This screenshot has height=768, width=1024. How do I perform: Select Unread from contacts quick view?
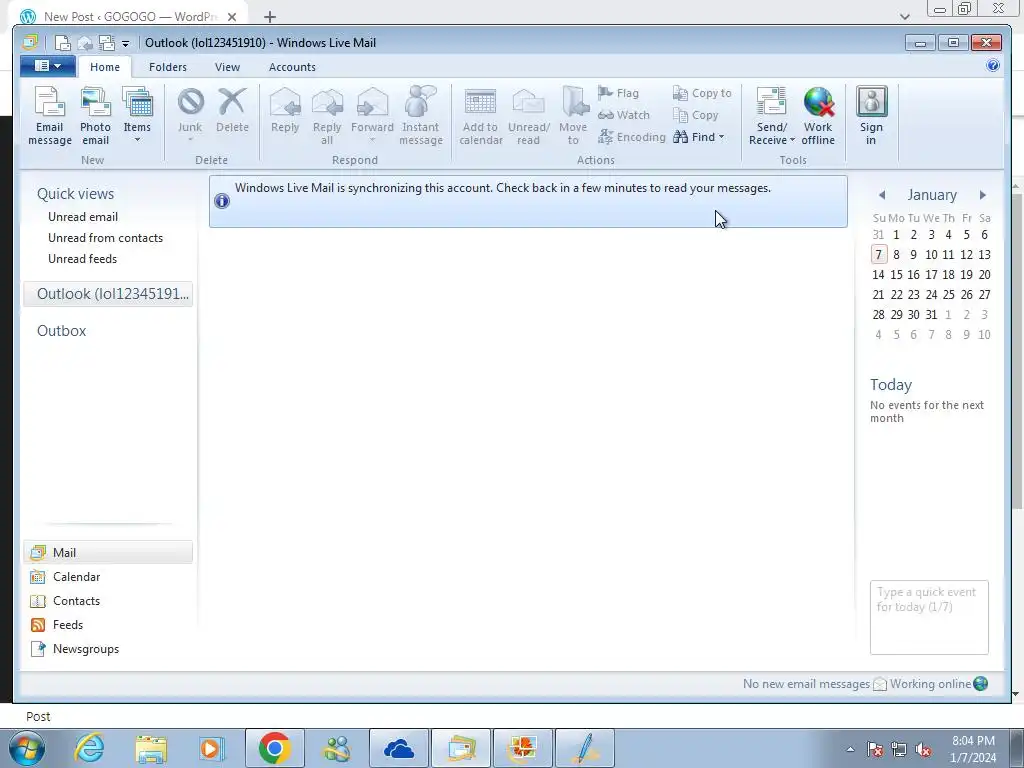click(x=105, y=238)
